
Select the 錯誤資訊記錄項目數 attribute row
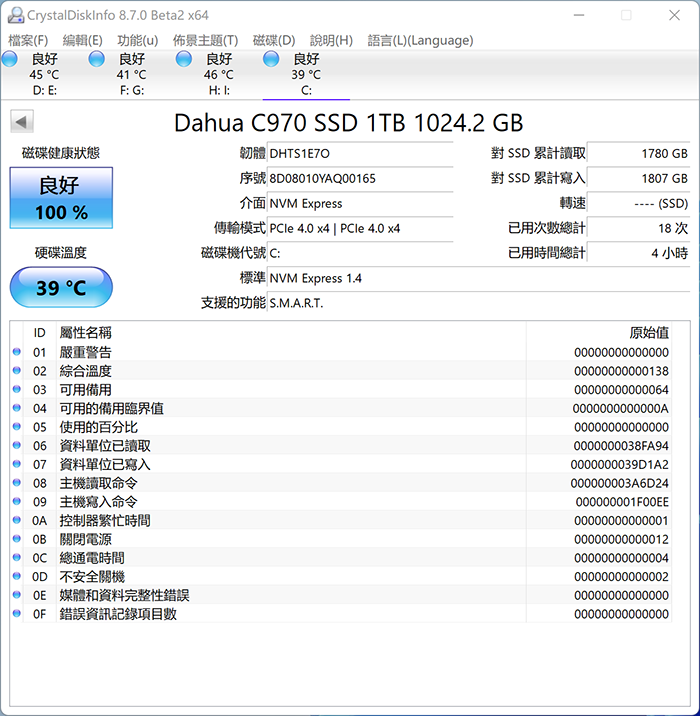click(341, 614)
